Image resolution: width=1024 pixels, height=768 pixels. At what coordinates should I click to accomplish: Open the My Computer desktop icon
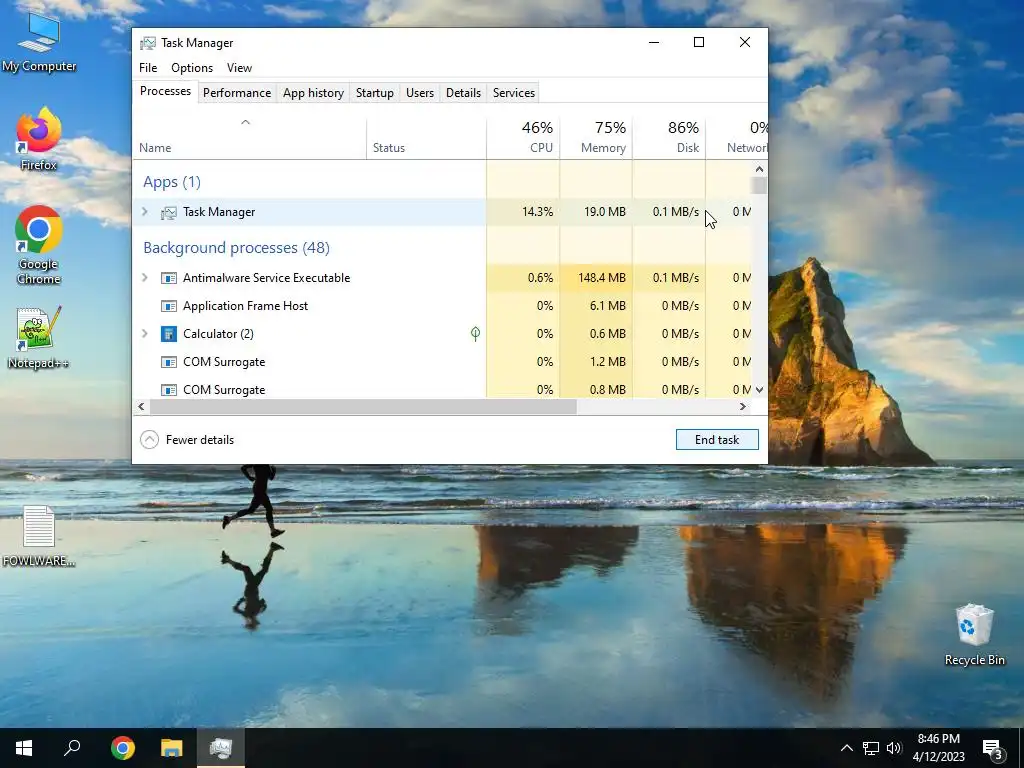click(39, 40)
